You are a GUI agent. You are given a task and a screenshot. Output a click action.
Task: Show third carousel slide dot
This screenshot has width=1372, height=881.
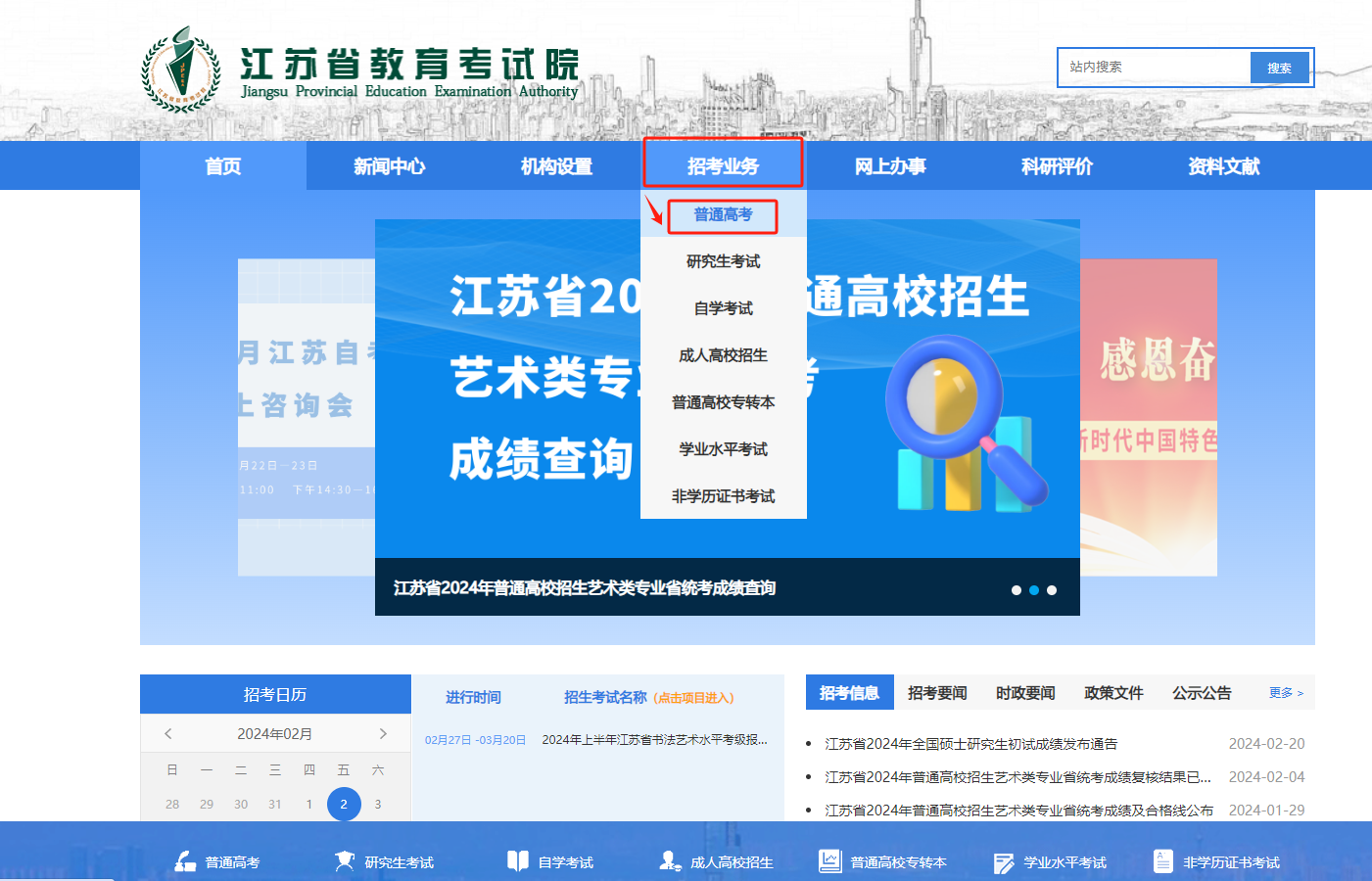[1052, 590]
